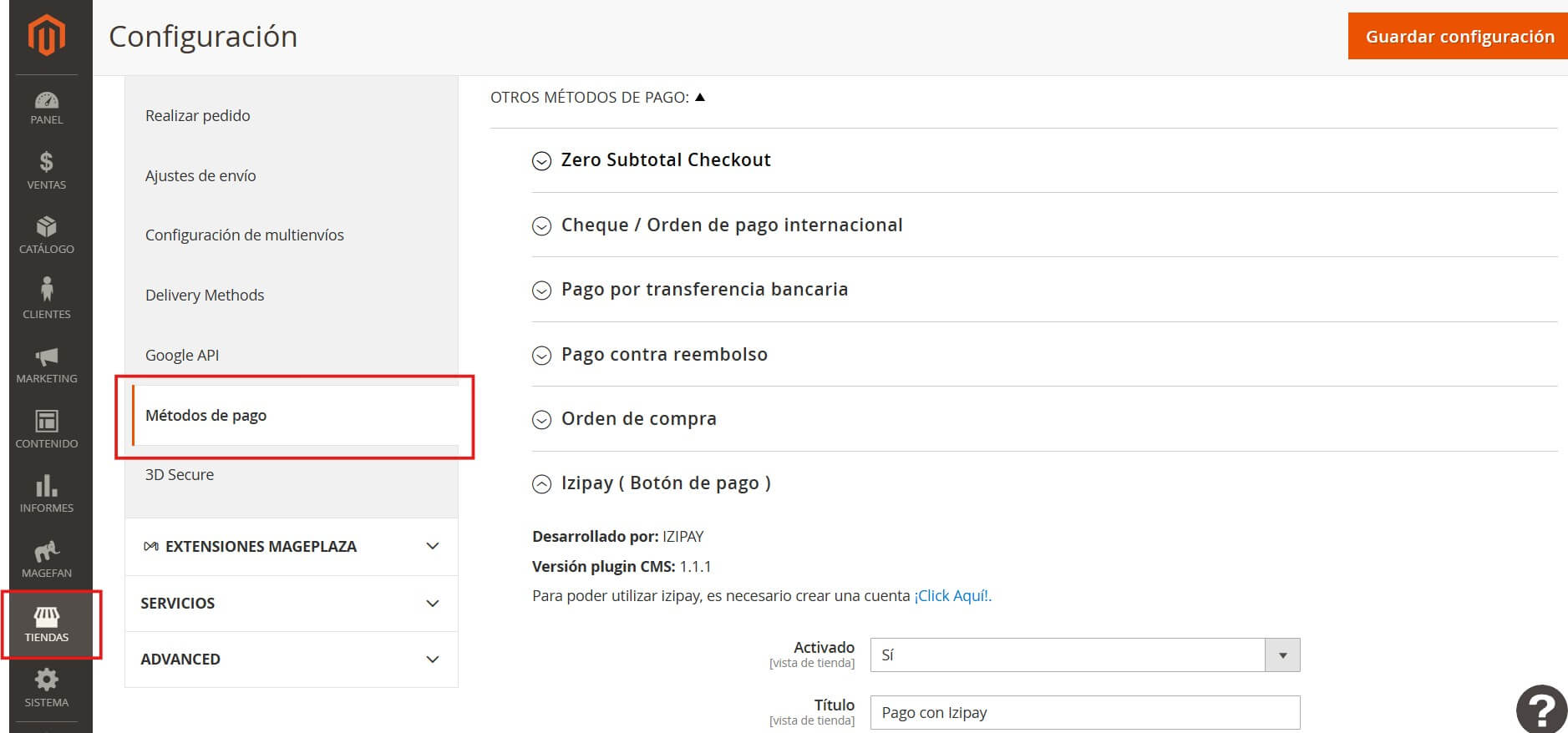Open the Ventas sales menu

47,170
